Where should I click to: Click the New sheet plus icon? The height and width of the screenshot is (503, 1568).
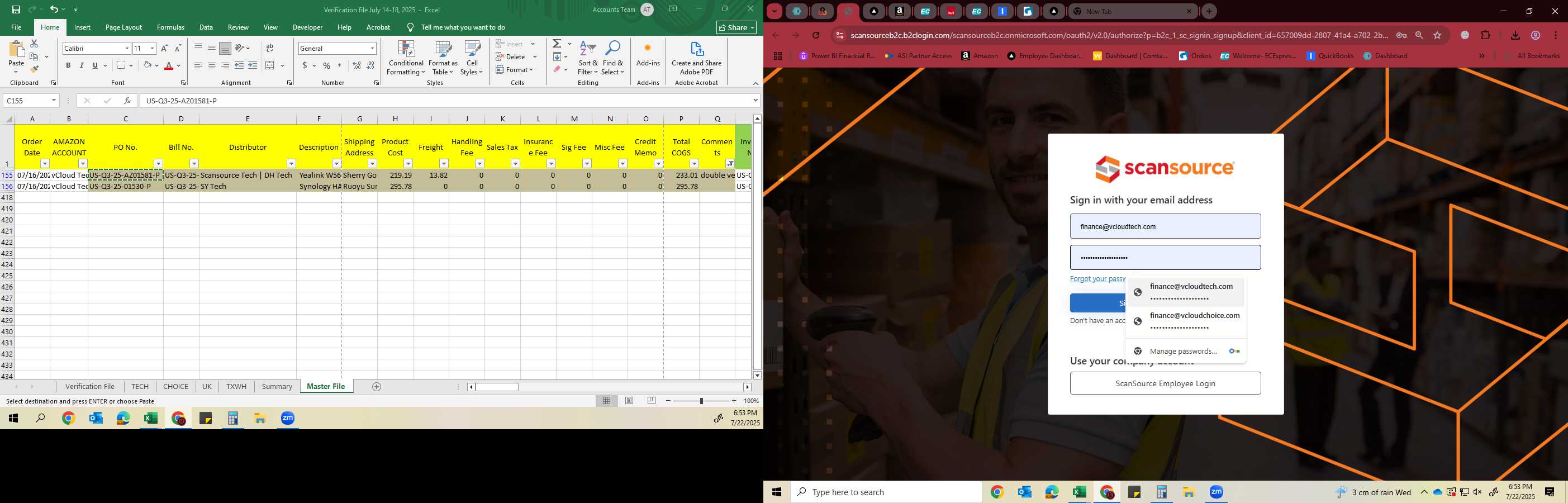(377, 387)
